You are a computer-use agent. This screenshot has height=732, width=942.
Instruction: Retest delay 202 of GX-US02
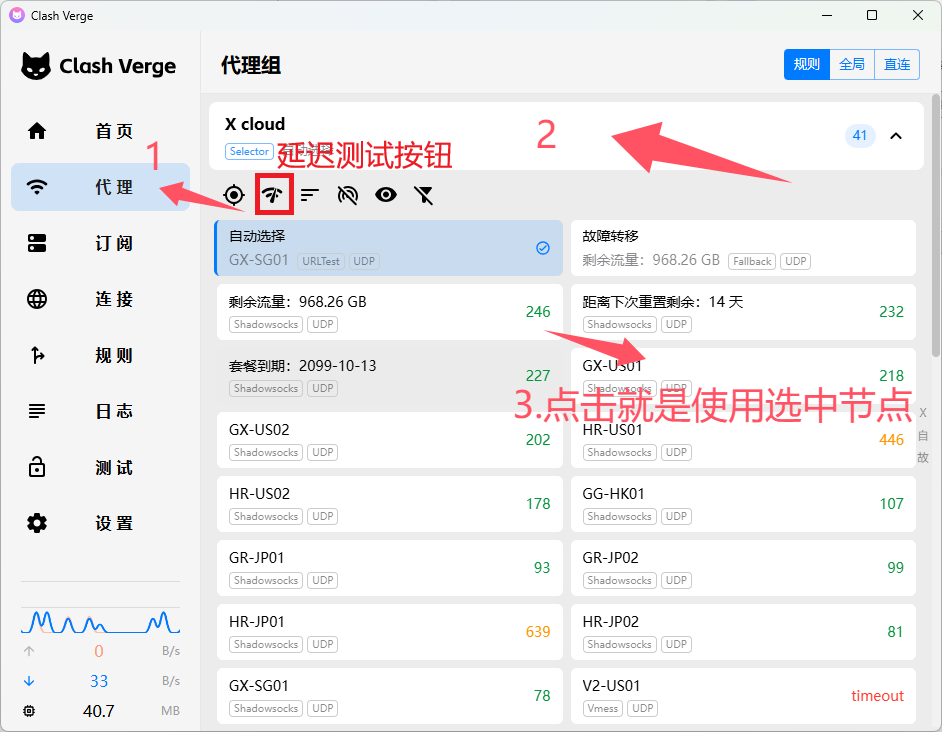click(538, 440)
